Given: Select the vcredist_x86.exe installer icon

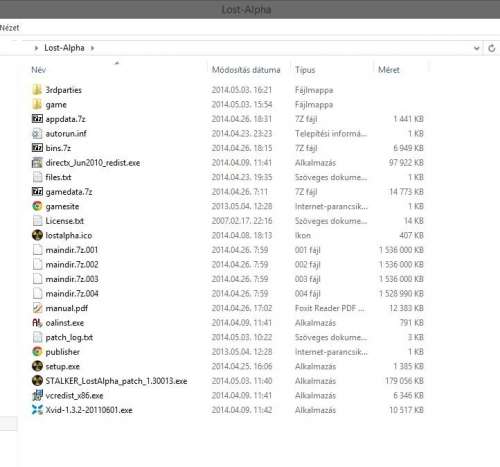Looking at the screenshot, I should pos(37,395).
